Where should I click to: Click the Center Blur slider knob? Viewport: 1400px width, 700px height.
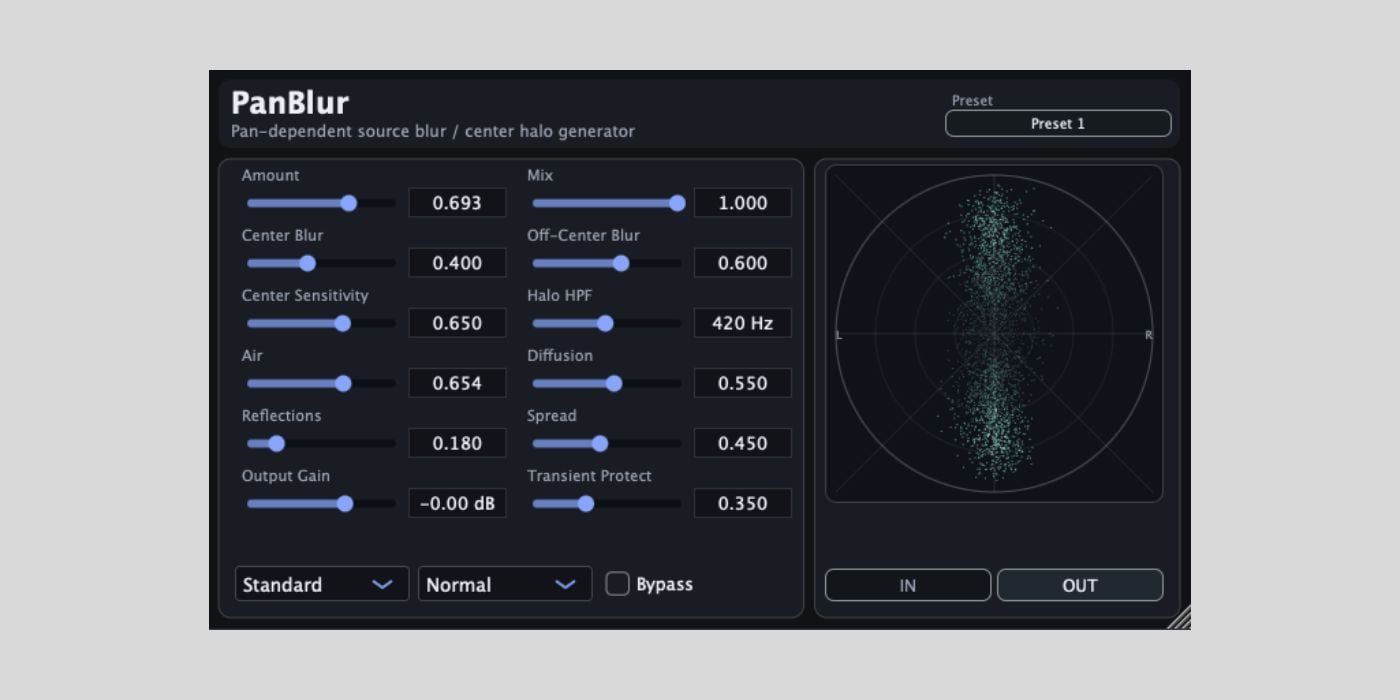click(x=308, y=263)
